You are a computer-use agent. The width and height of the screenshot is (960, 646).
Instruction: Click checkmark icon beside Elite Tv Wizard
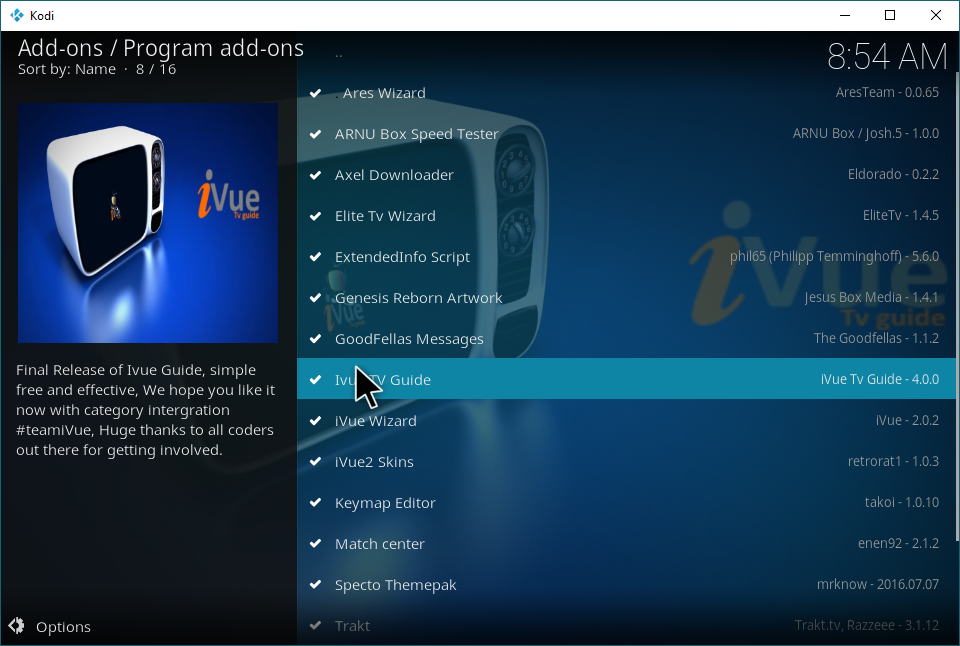(315, 216)
